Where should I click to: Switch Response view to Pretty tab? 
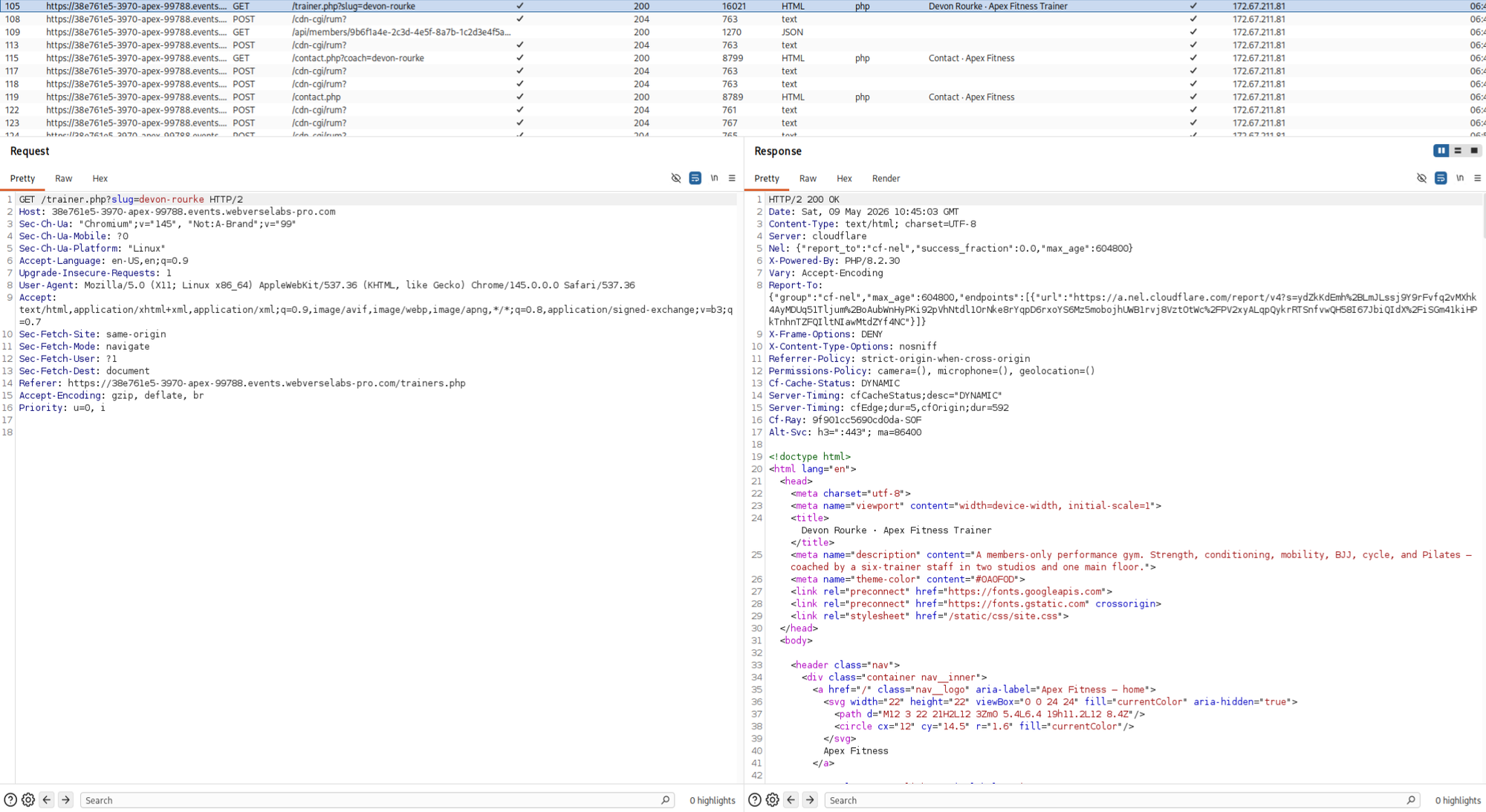point(767,178)
